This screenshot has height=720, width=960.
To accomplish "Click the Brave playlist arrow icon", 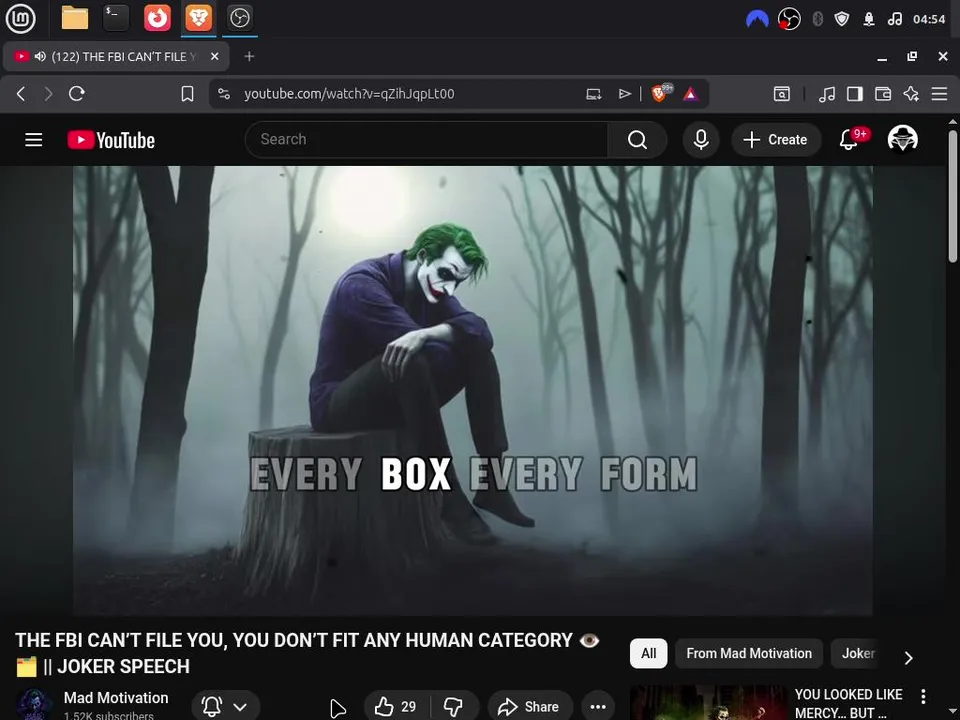I will (624, 94).
